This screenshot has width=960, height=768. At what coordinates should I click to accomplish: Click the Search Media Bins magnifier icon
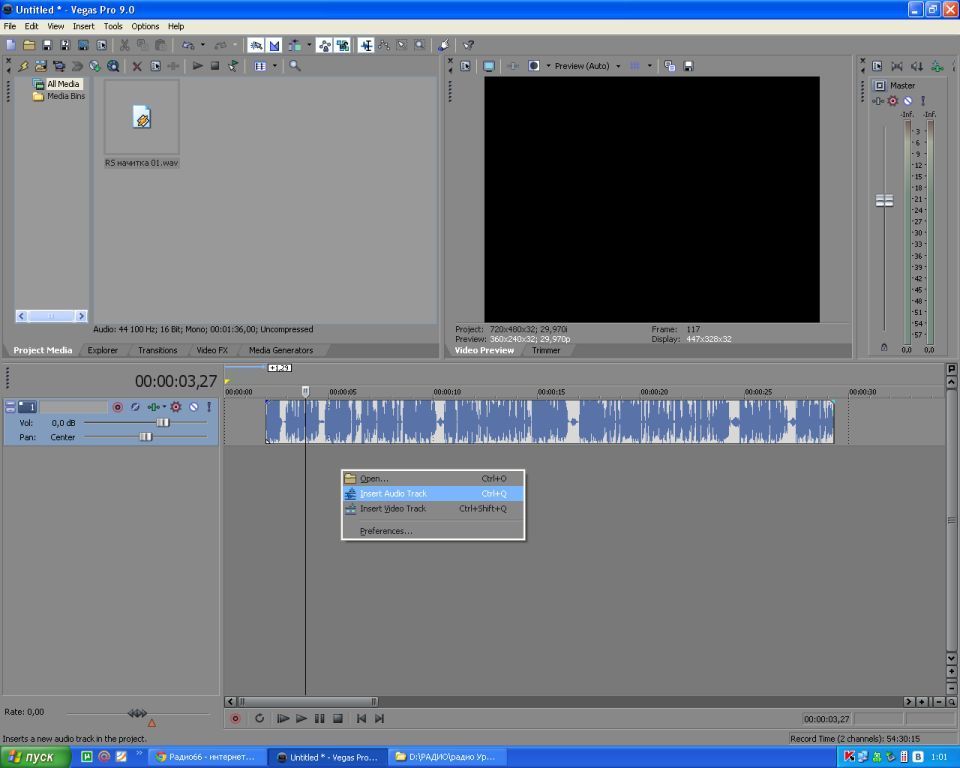(x=295, y=66)
